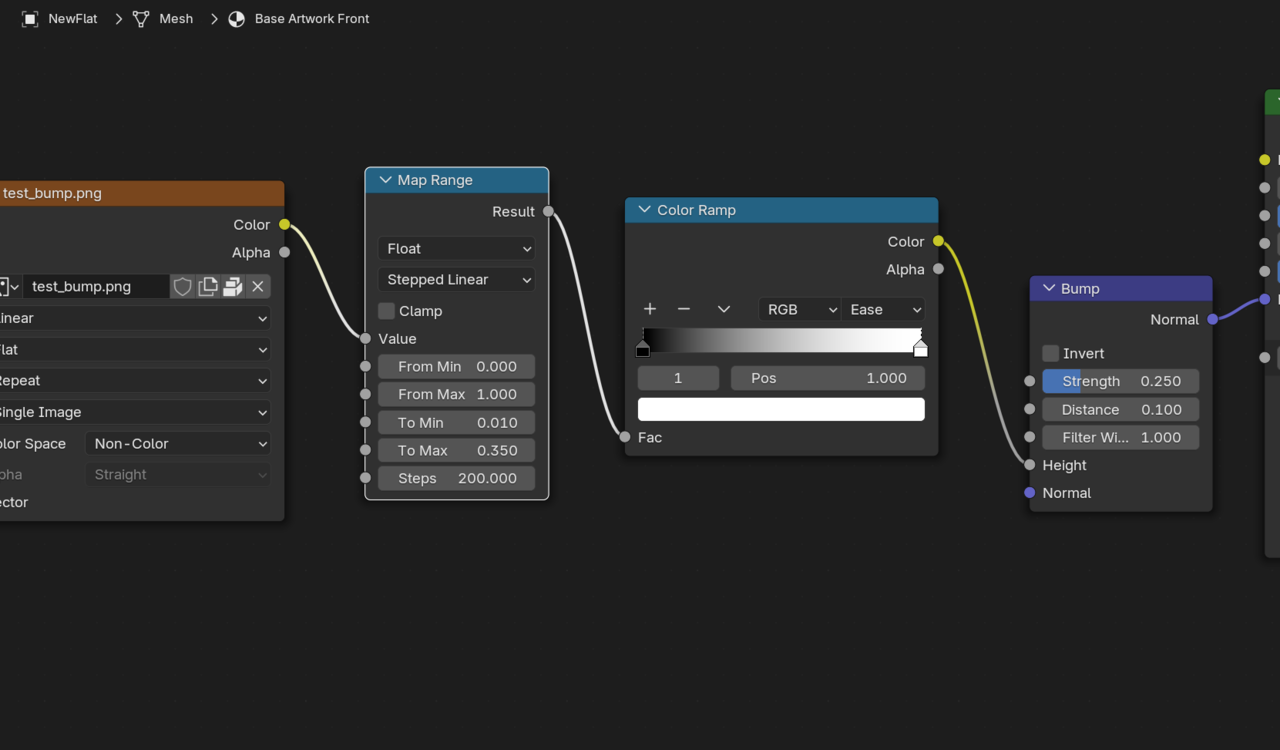Click Mesh in the breadcrumb
Screen dimensions: 1280x750
coord(176,19)
